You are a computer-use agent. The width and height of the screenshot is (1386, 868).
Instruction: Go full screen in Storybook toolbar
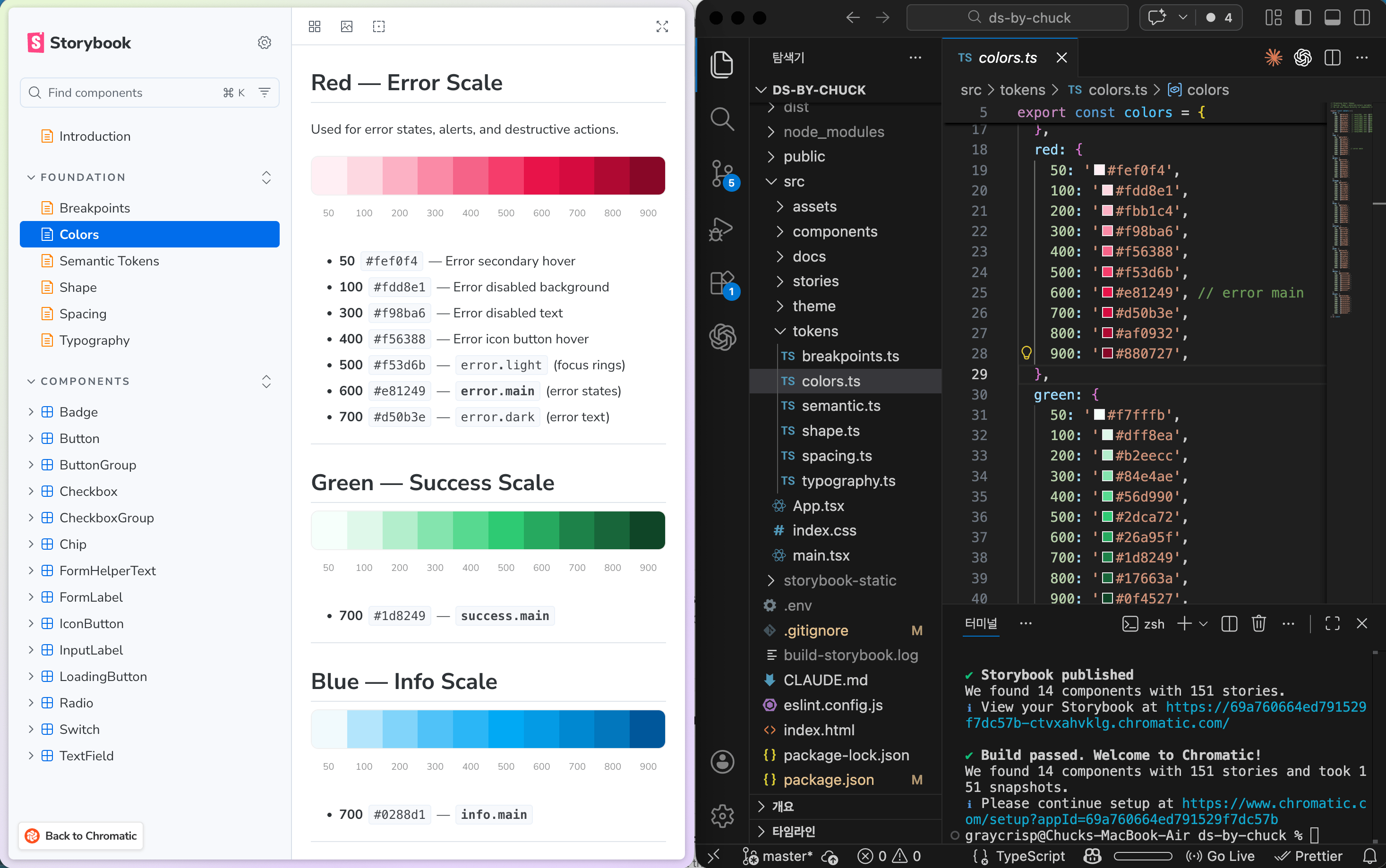point(662,26)
